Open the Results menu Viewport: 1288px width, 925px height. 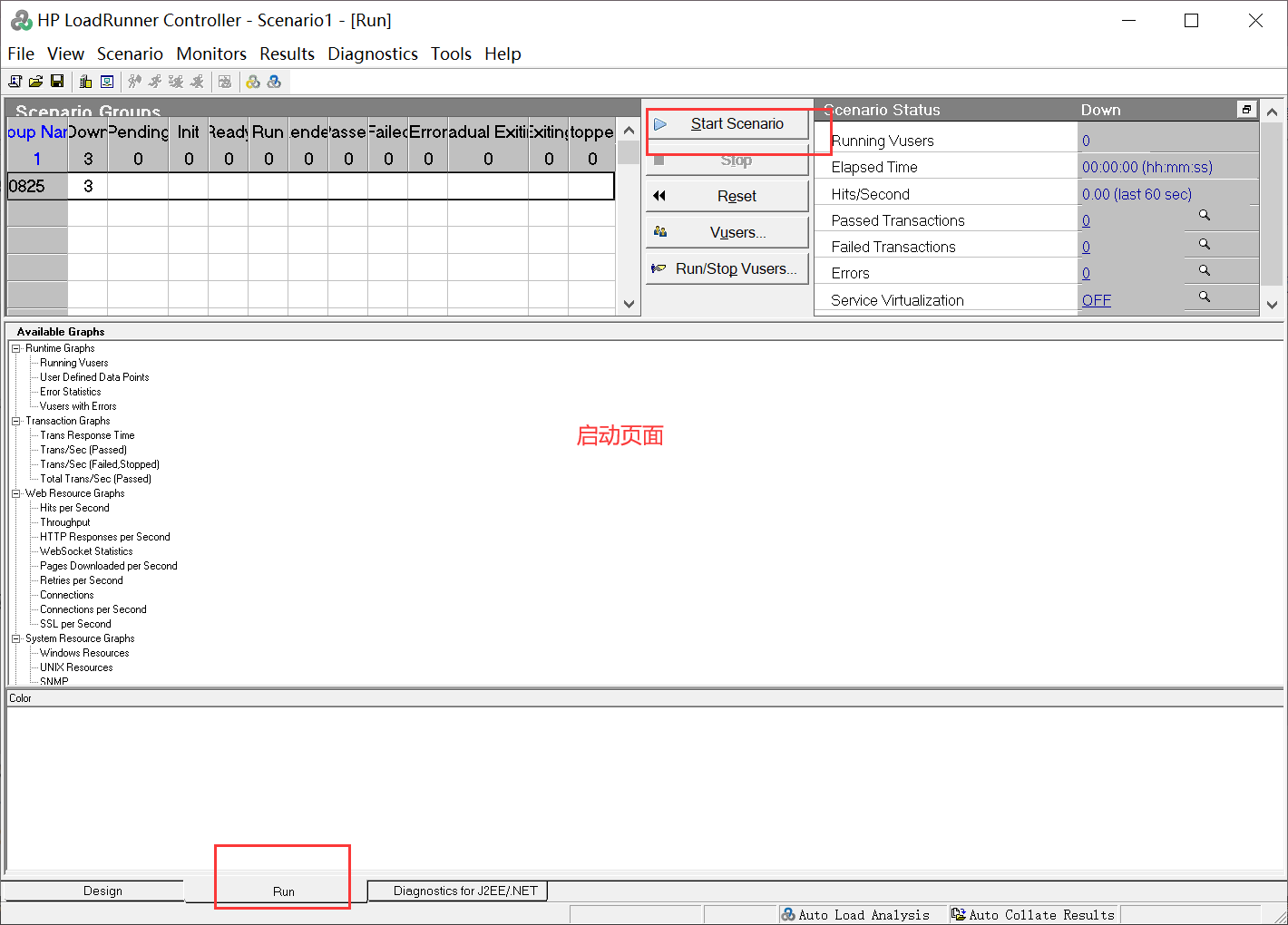coord(287,54)
